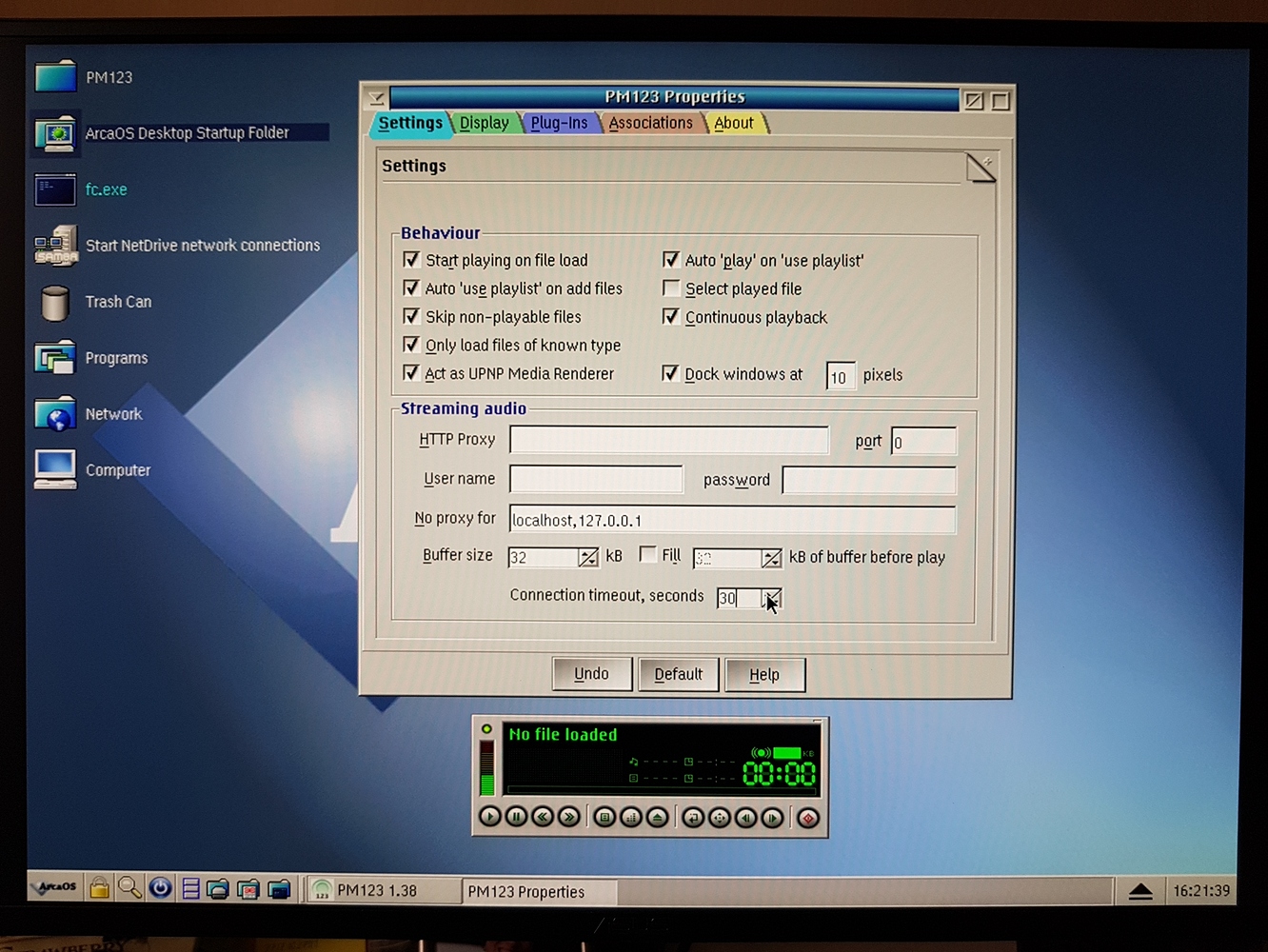Adjust the player's vertical volume bar
Screen dimensions: 1268x952
coord(487,767)
